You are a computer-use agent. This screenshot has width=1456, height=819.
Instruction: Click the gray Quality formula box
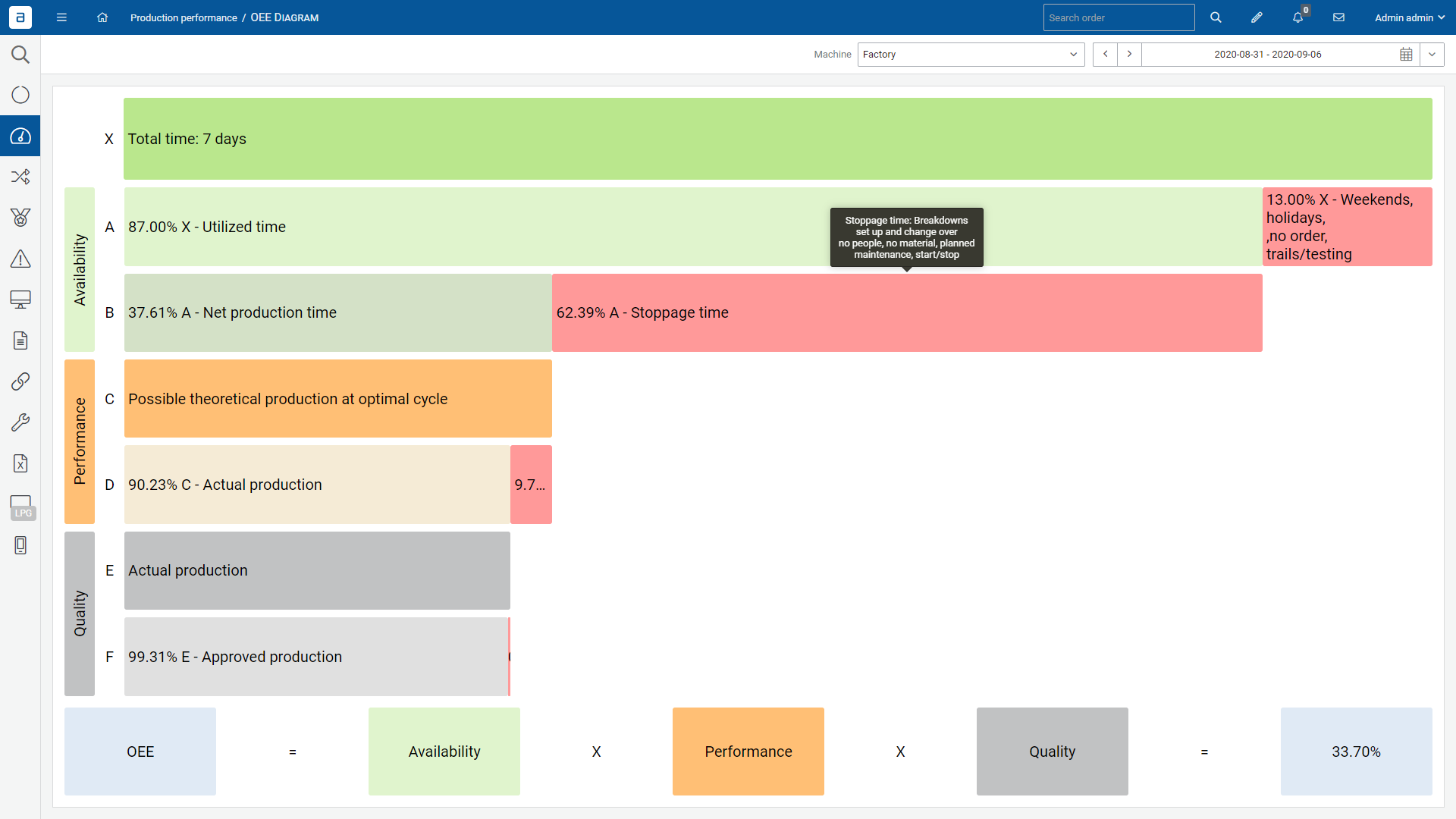(1053, 752)
